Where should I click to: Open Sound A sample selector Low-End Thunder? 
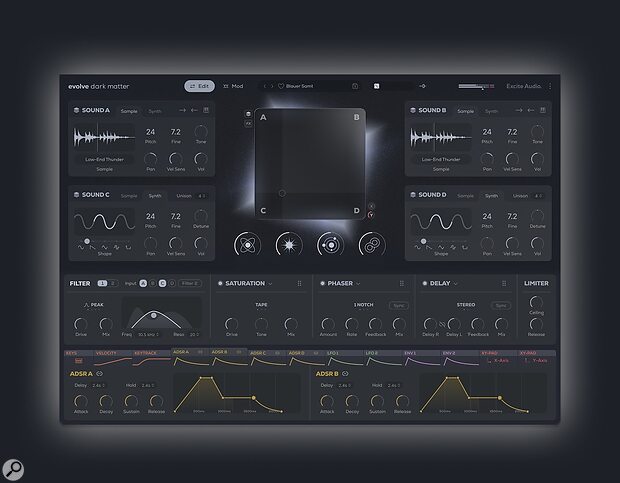[104, 159]
